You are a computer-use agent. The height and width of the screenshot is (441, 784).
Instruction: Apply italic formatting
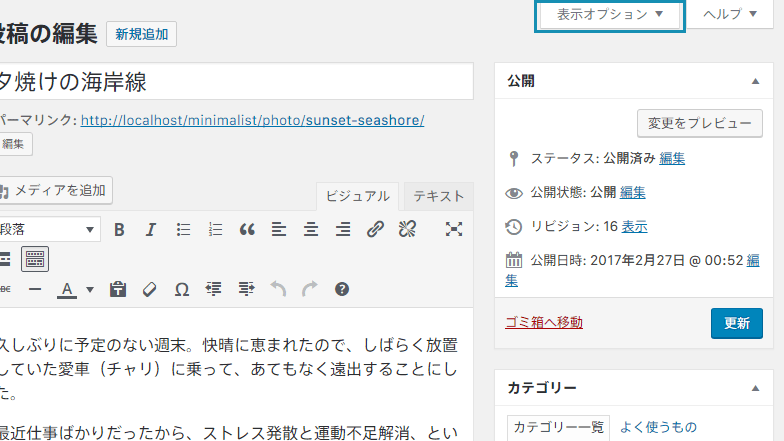tap(151, 229)
